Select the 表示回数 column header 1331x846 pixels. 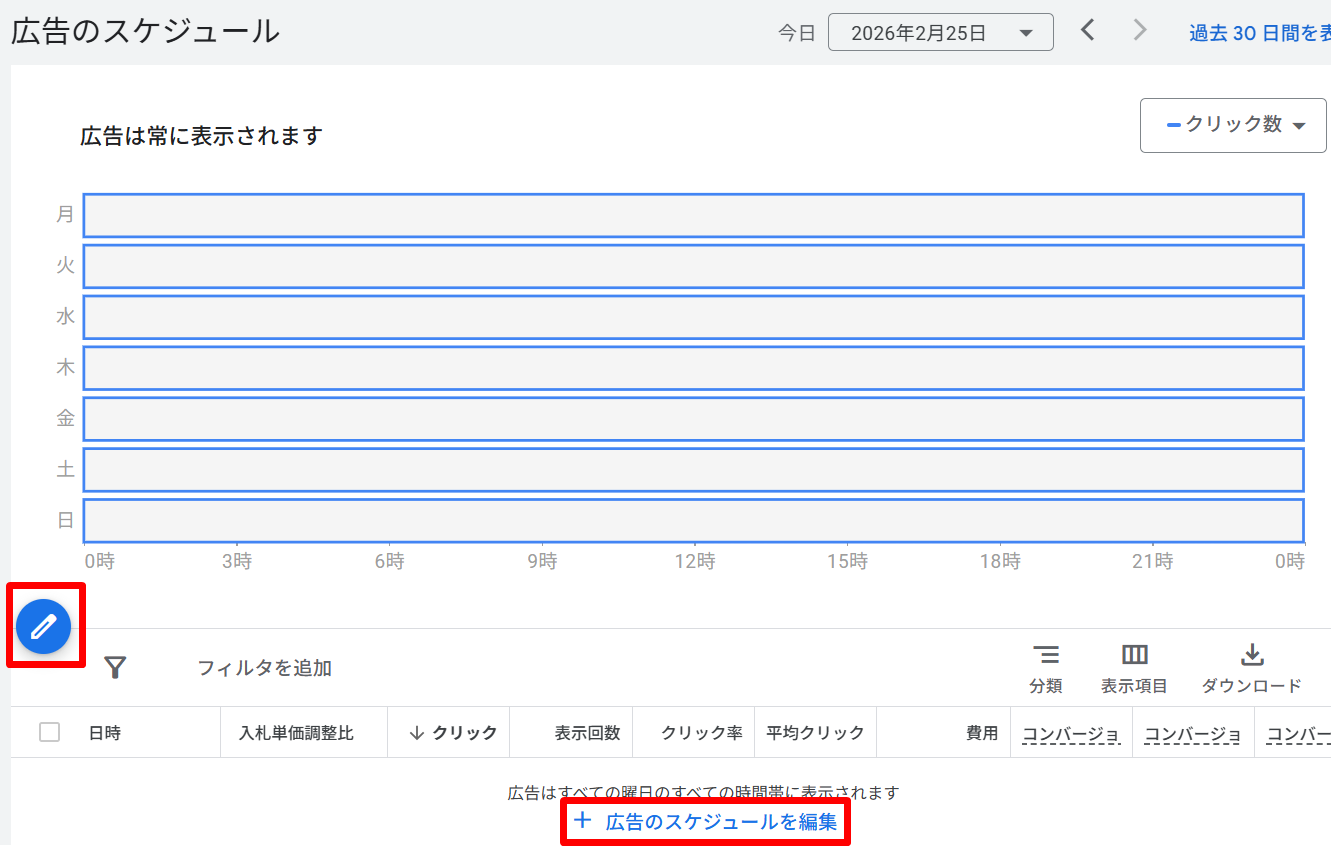[587, 733]
